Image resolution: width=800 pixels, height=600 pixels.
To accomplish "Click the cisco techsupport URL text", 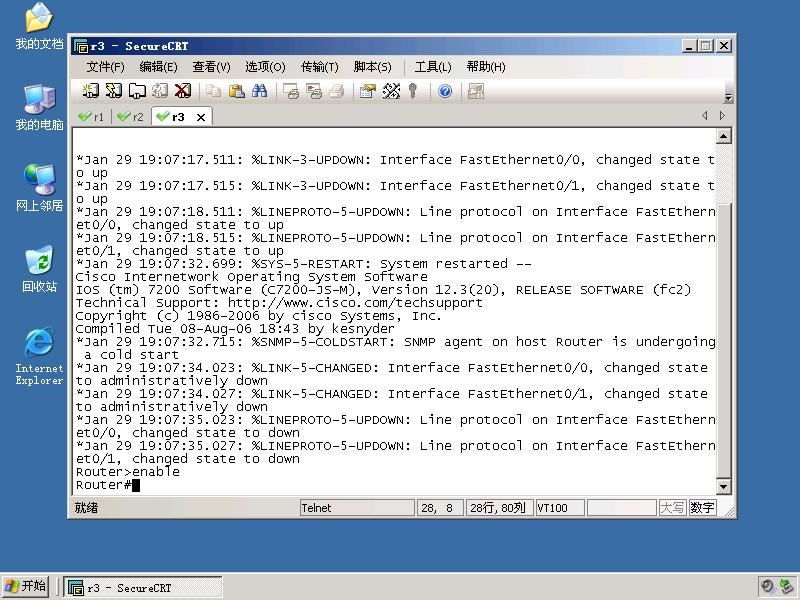I will (x=355, y=303).
